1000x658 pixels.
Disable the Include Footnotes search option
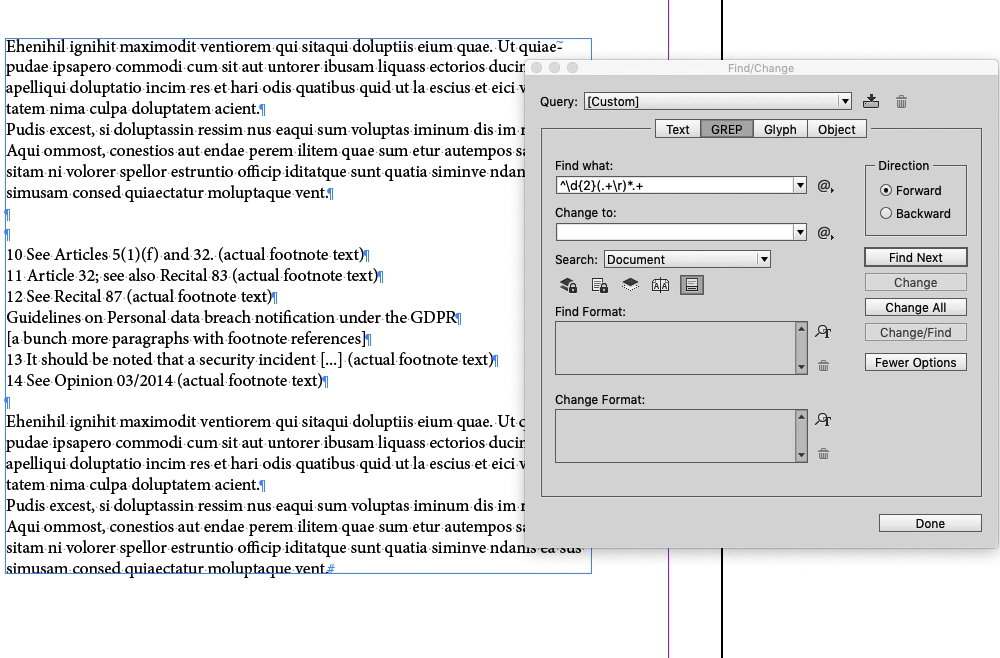[x=691, y=285]
